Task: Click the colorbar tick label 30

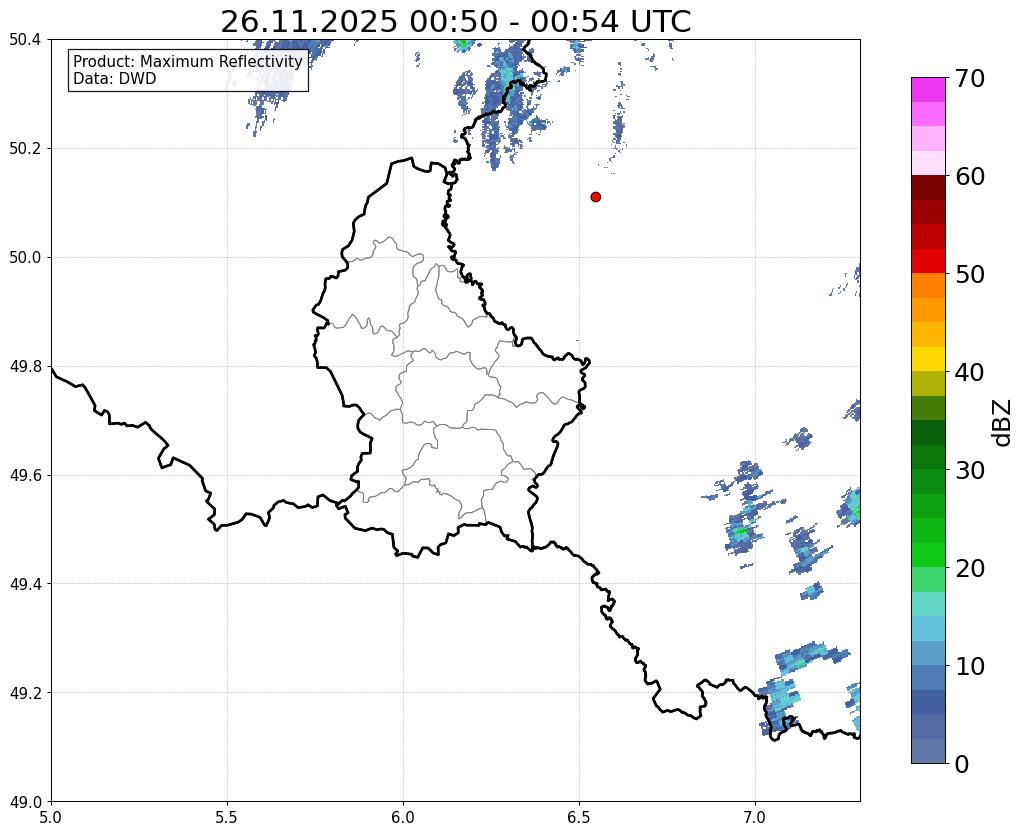Action: 970,470
